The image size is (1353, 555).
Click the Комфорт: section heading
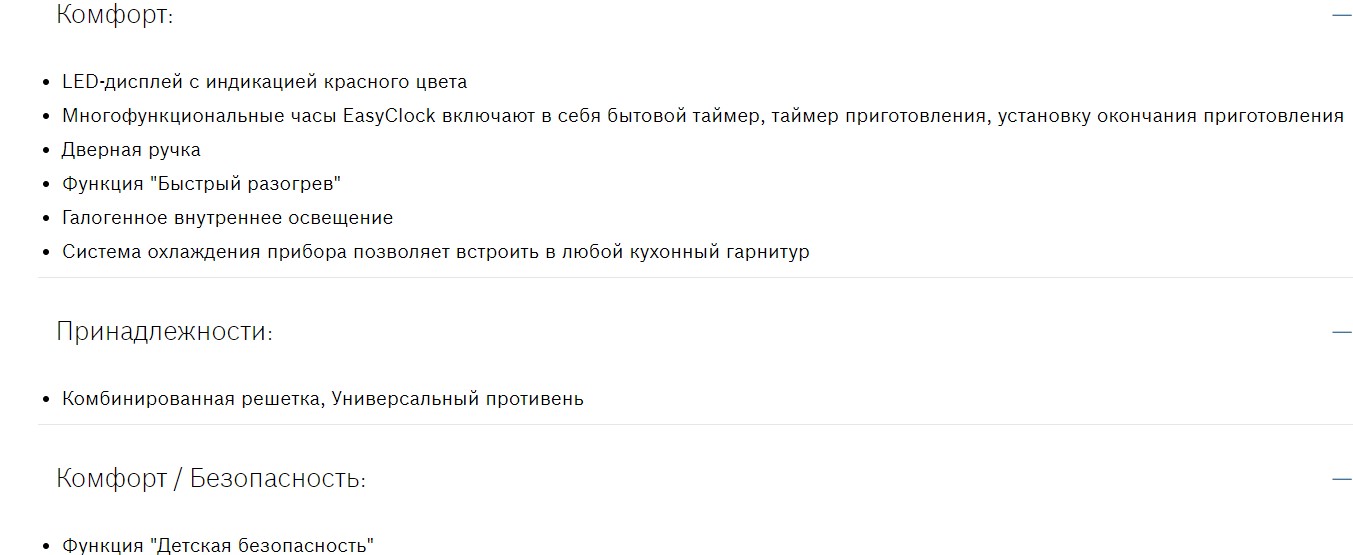(114, 15)
